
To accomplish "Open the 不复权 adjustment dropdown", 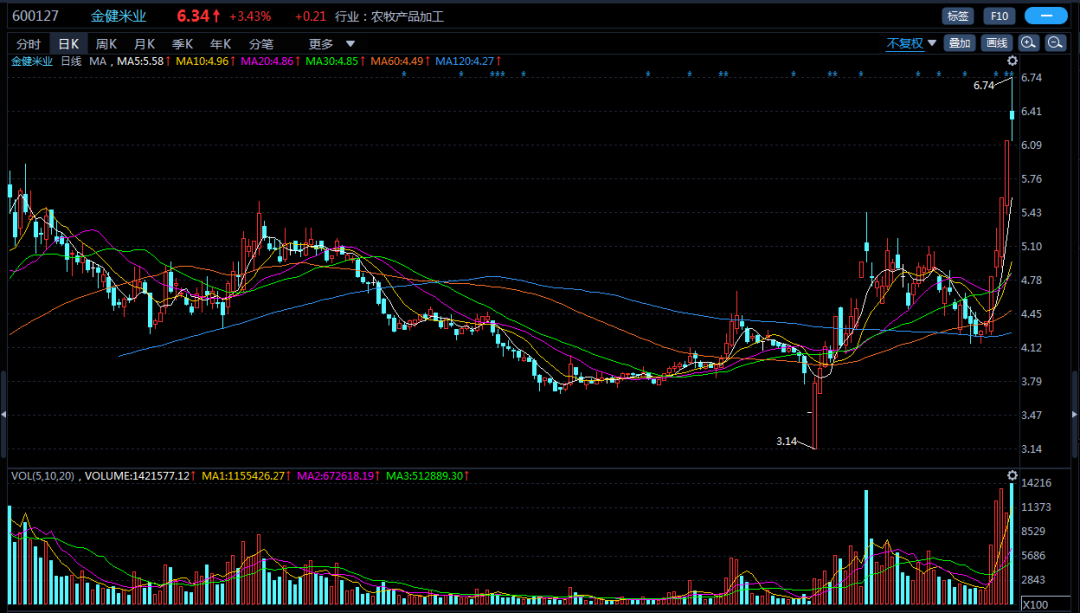I will (911, 43).
